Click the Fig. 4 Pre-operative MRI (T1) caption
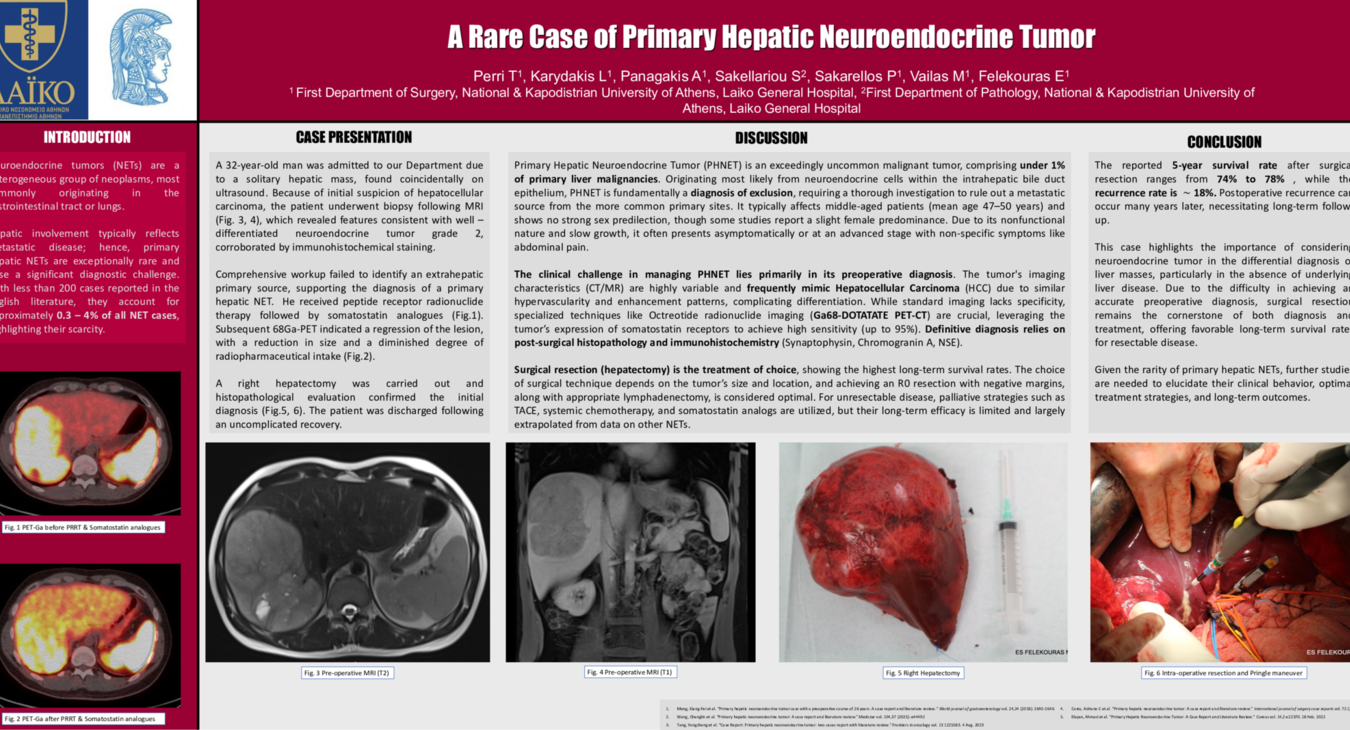1350x730 pixels. coord(629,672)
